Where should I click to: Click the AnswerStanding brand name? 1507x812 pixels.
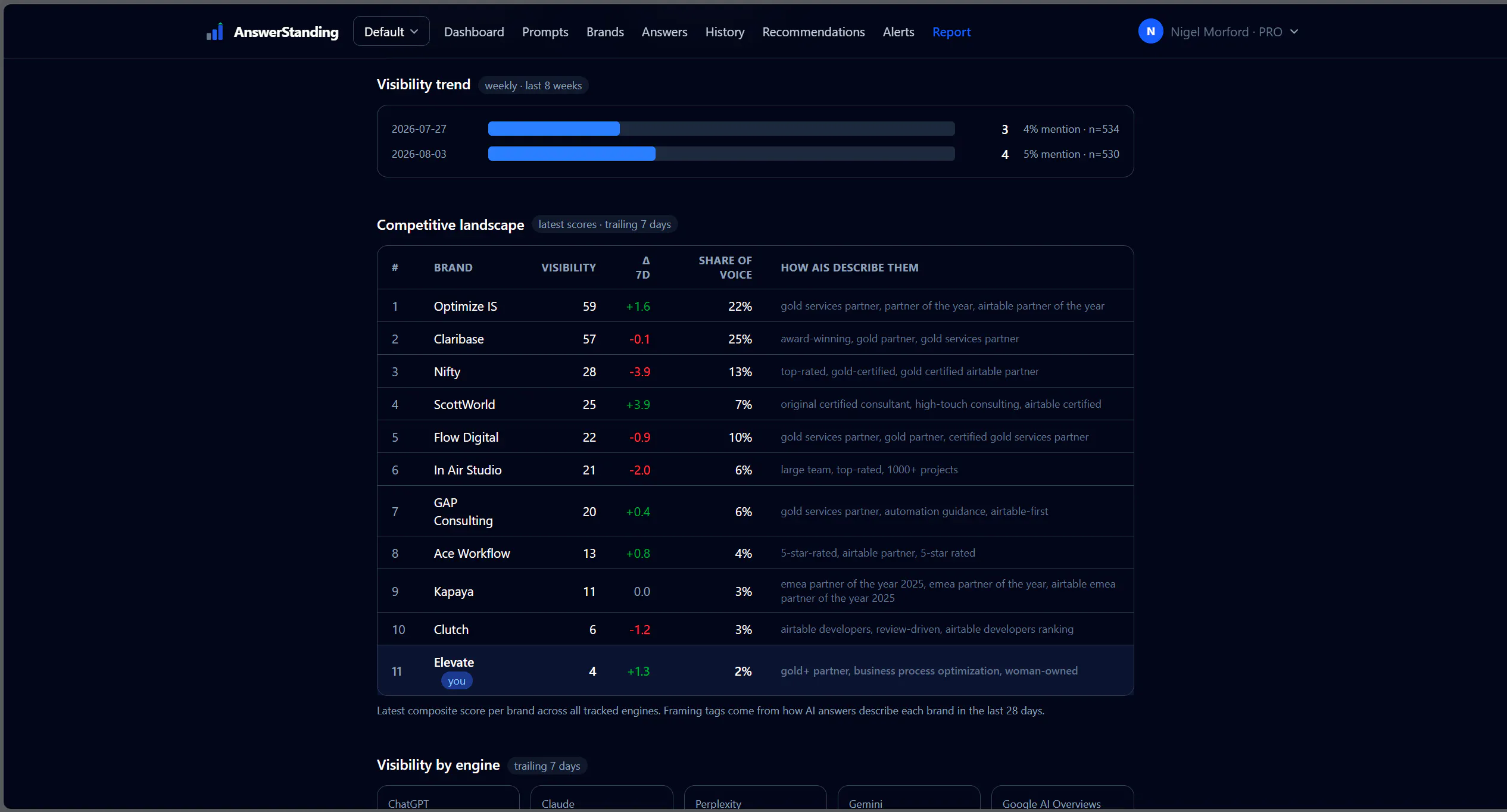click(286, 32)
